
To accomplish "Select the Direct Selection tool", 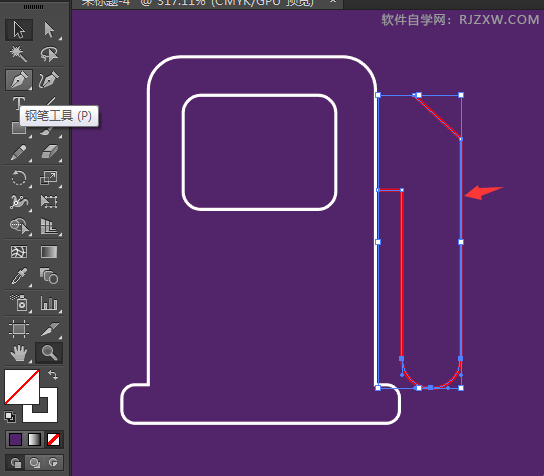I will (49, 29).
